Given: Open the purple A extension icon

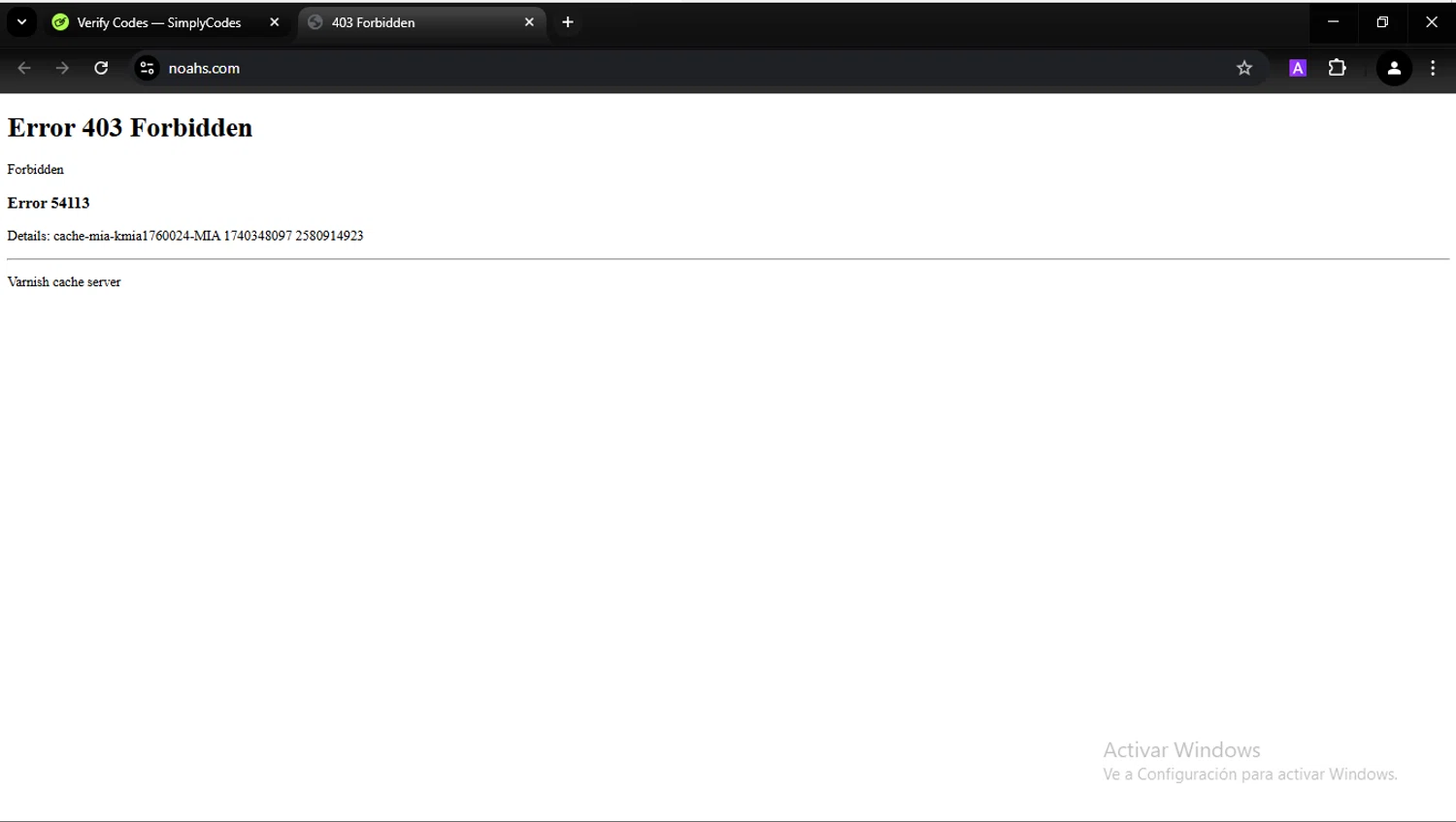Looking at the screenshot, I should 1298,68.
